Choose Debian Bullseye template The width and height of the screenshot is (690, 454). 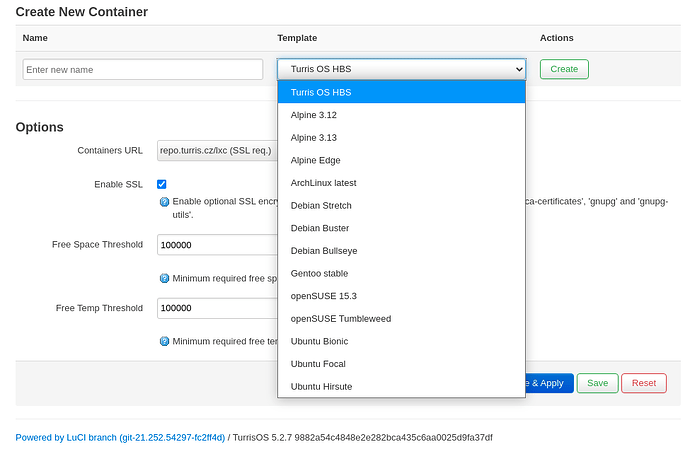[x=401, y=251]
